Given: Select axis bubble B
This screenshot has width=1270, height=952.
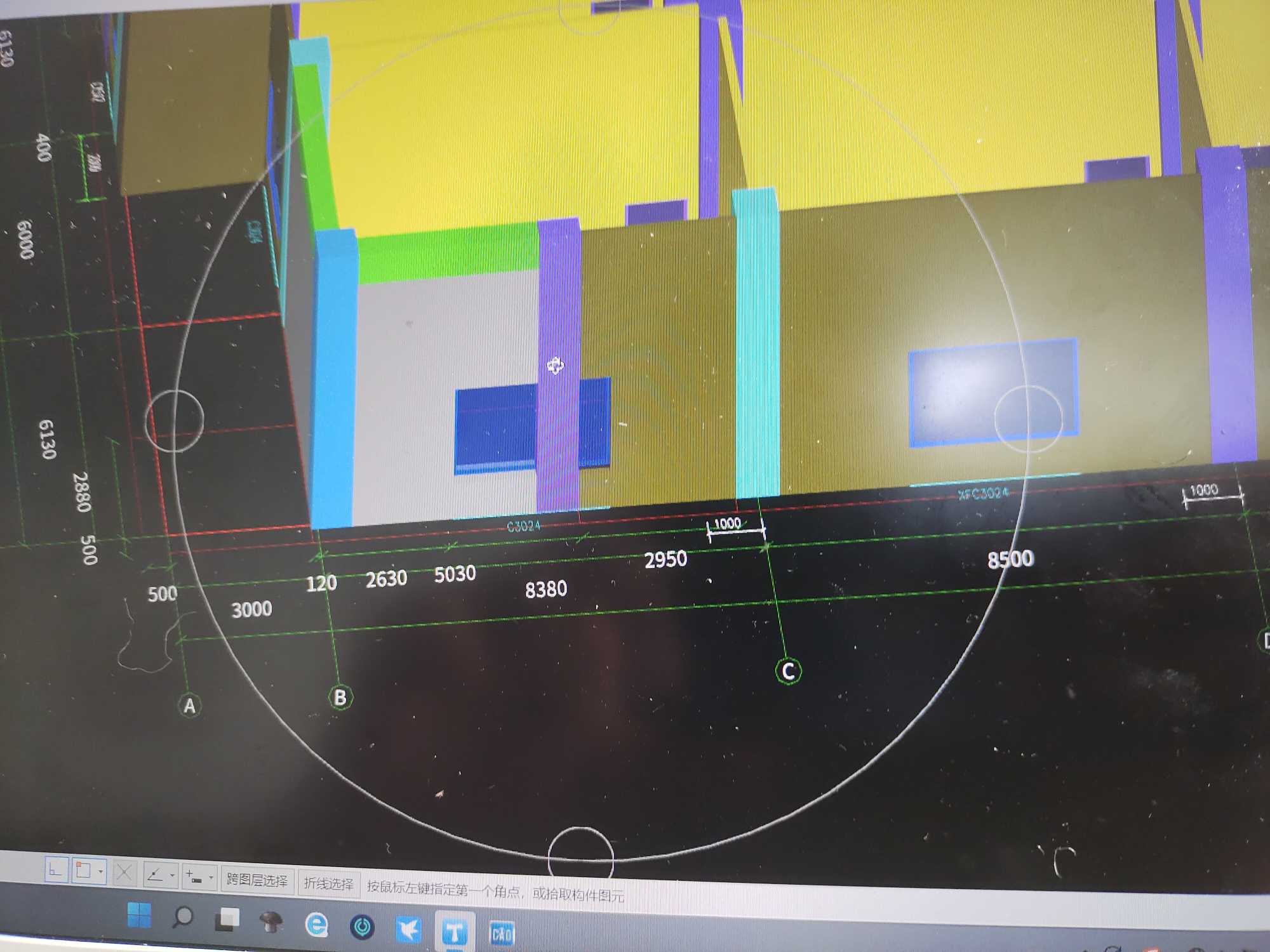Looking at the screenshot, I should (x=340, y=697).
